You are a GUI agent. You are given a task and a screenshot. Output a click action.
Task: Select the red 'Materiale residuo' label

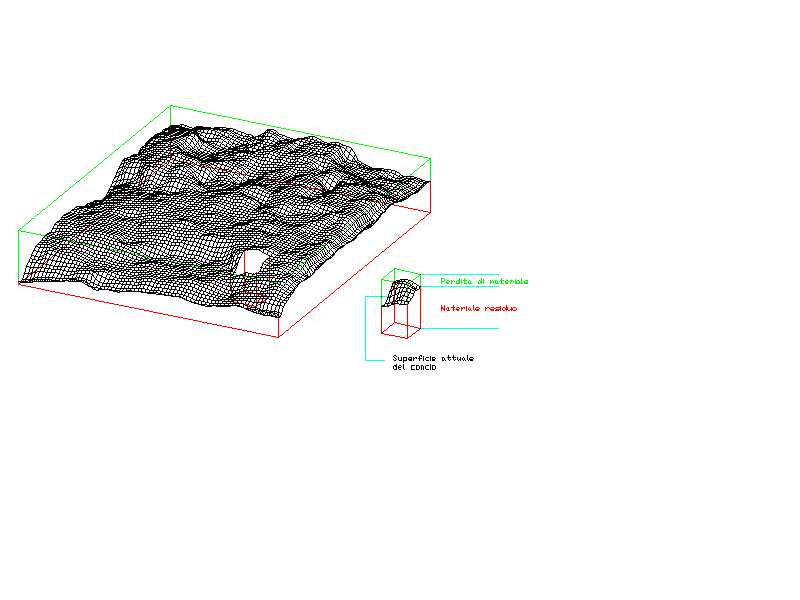tap(478, 308)
